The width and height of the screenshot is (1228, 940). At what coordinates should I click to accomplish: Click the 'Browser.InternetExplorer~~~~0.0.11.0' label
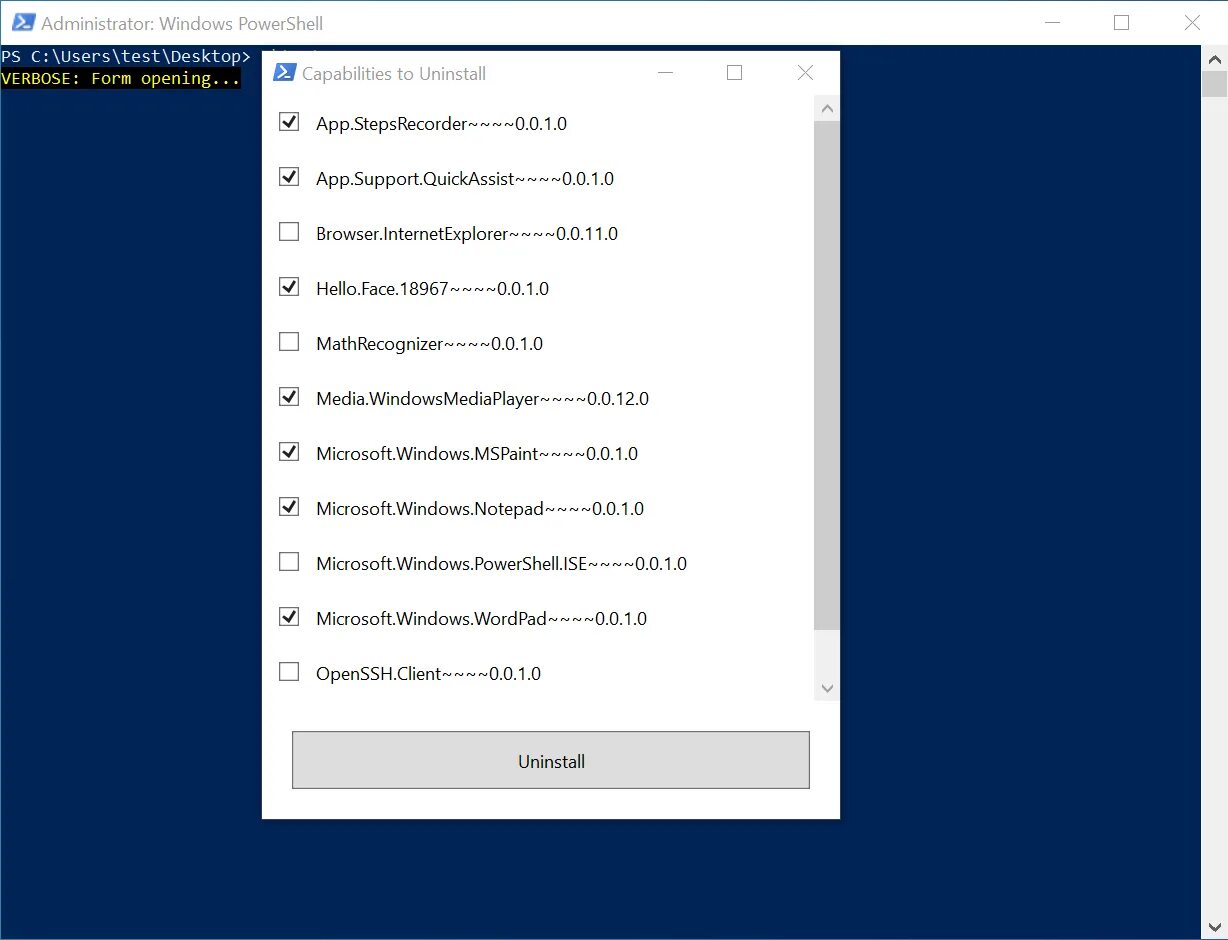(467, 233)
